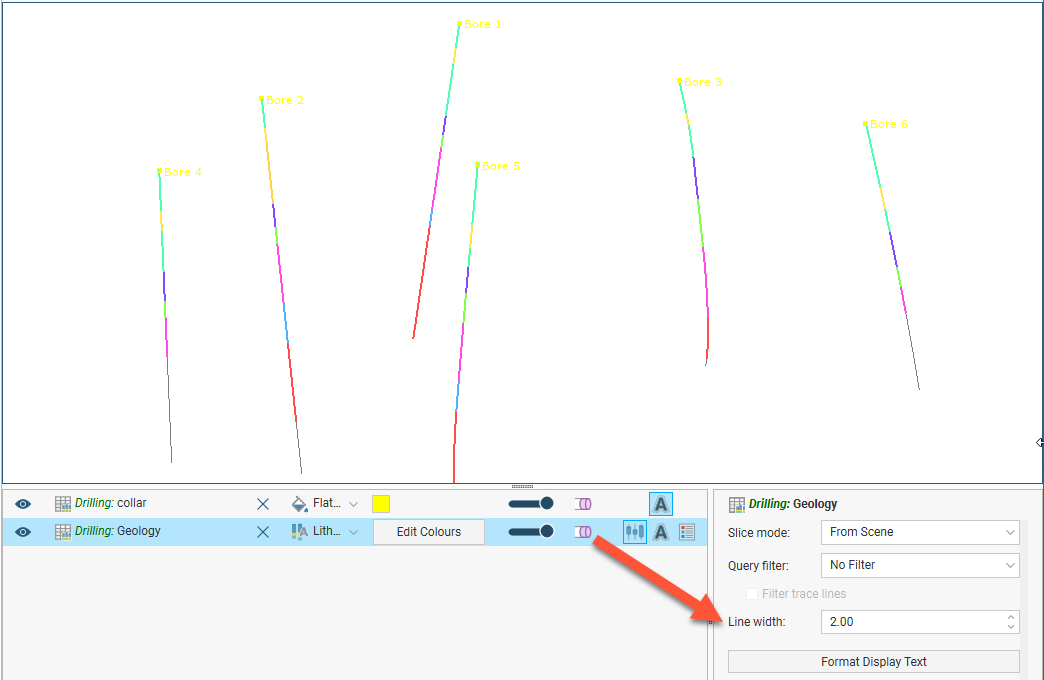Viewport: 1044px width, 680px height.
Task: Increase Line width with the up arrow
Action: (1011, 616)
